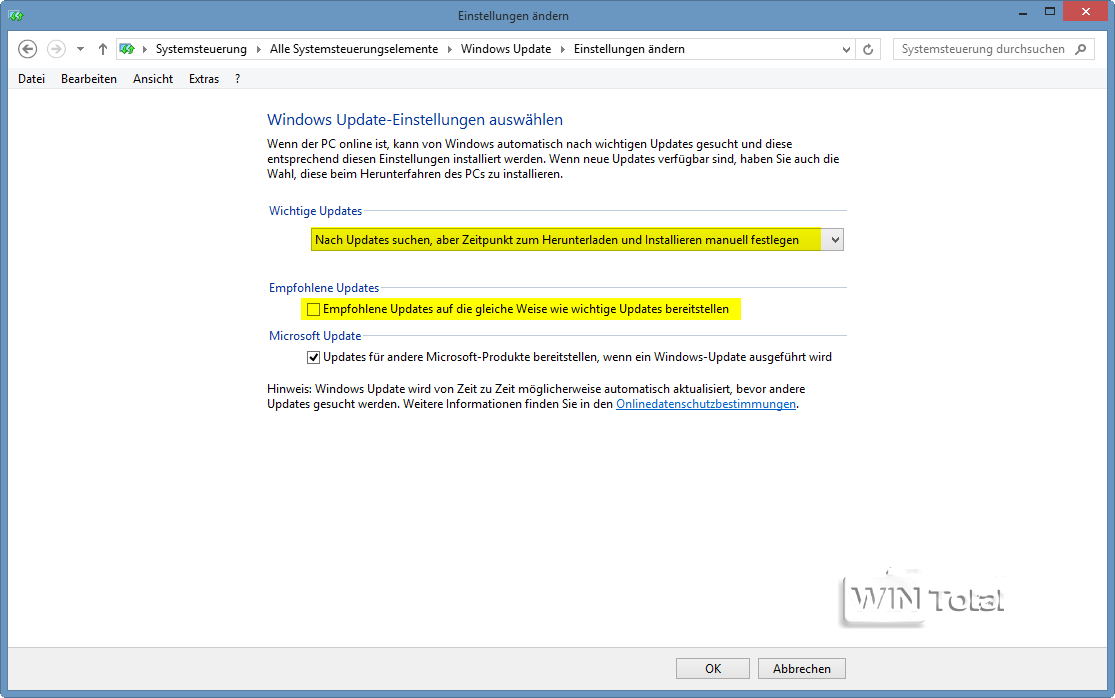The image size is (1115, 698).
Task: Go back with the Back arrow button
Action: 28,49
